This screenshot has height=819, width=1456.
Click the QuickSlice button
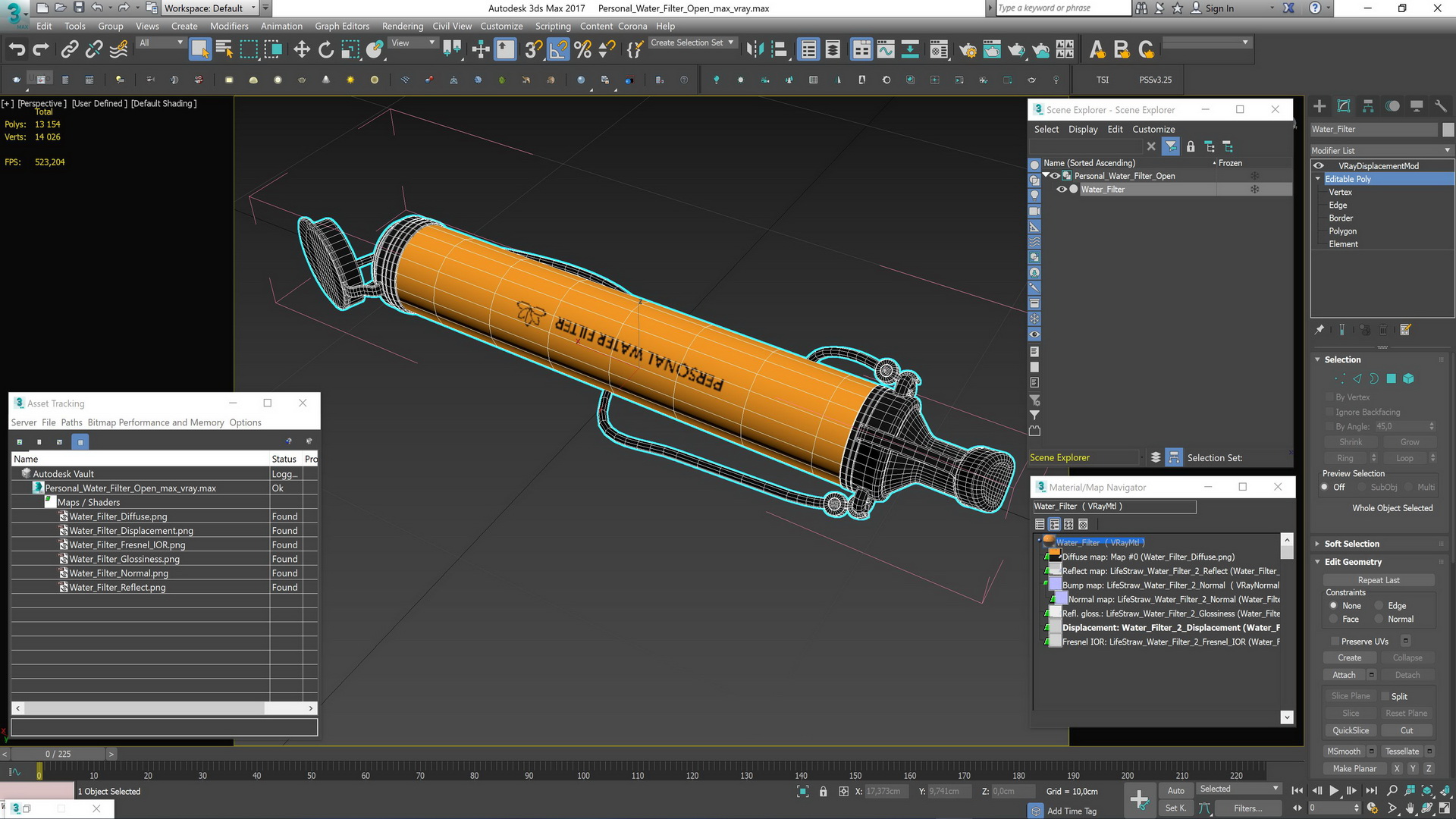click(1351, 731)
